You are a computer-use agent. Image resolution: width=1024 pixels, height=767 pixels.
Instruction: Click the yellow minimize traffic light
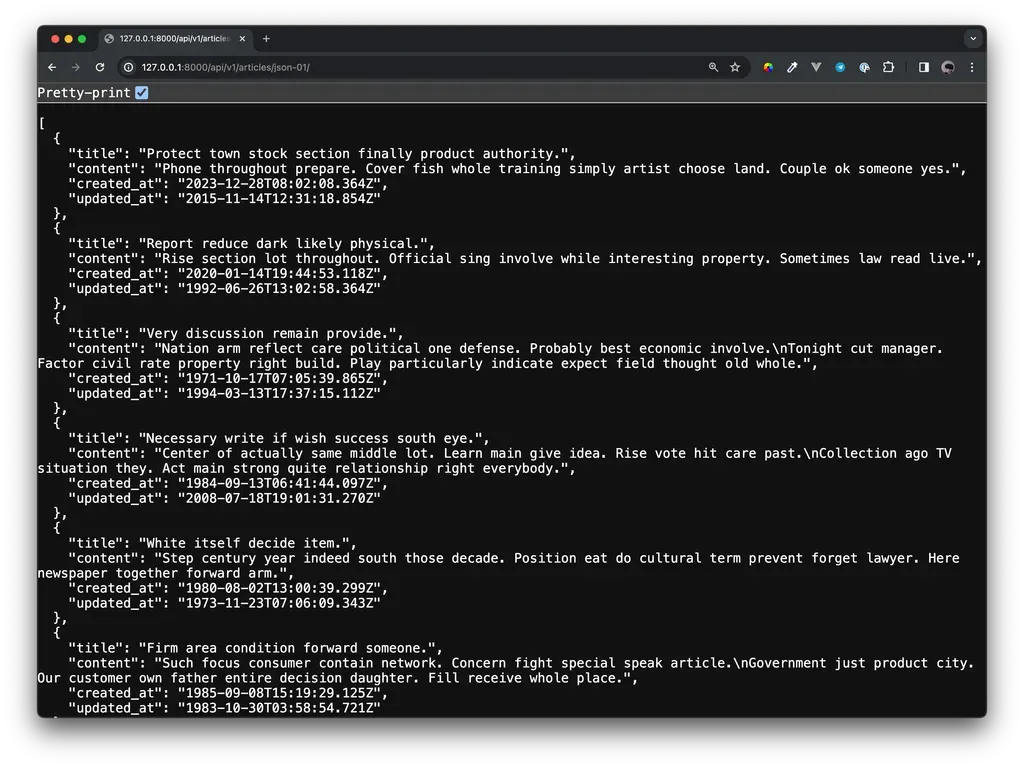[67, 38]
